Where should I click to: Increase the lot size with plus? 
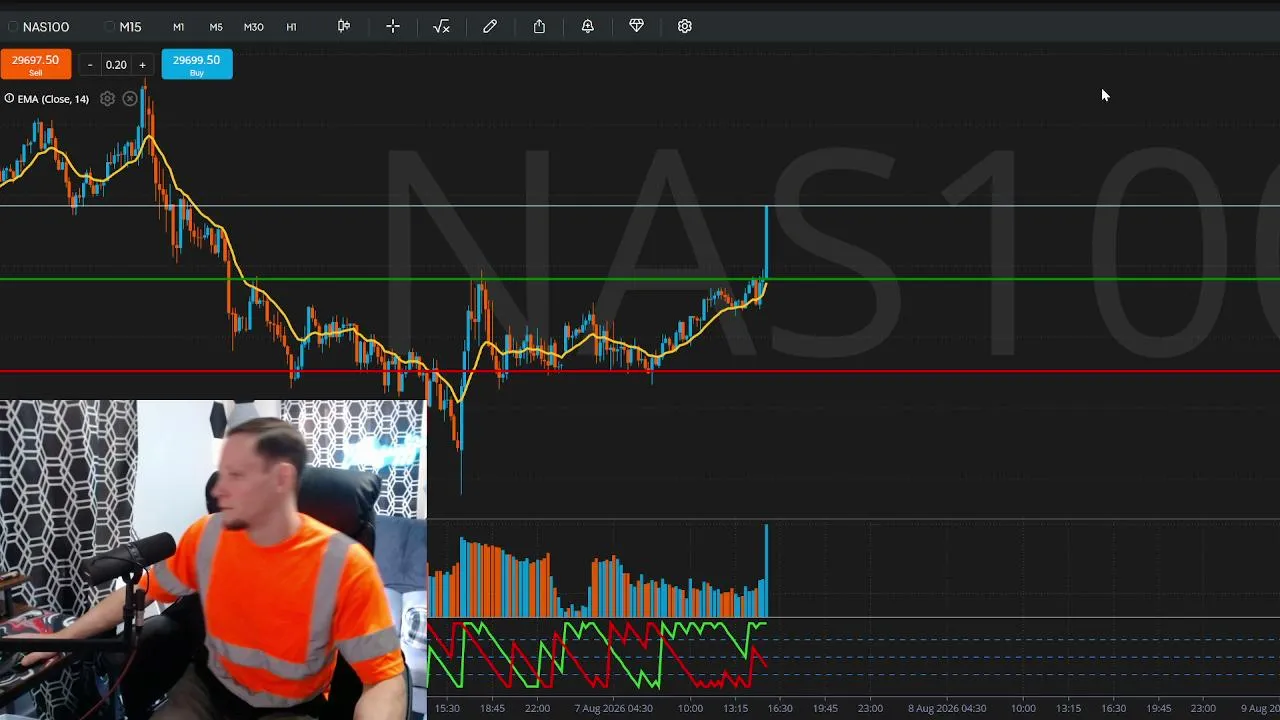(142, 65)
